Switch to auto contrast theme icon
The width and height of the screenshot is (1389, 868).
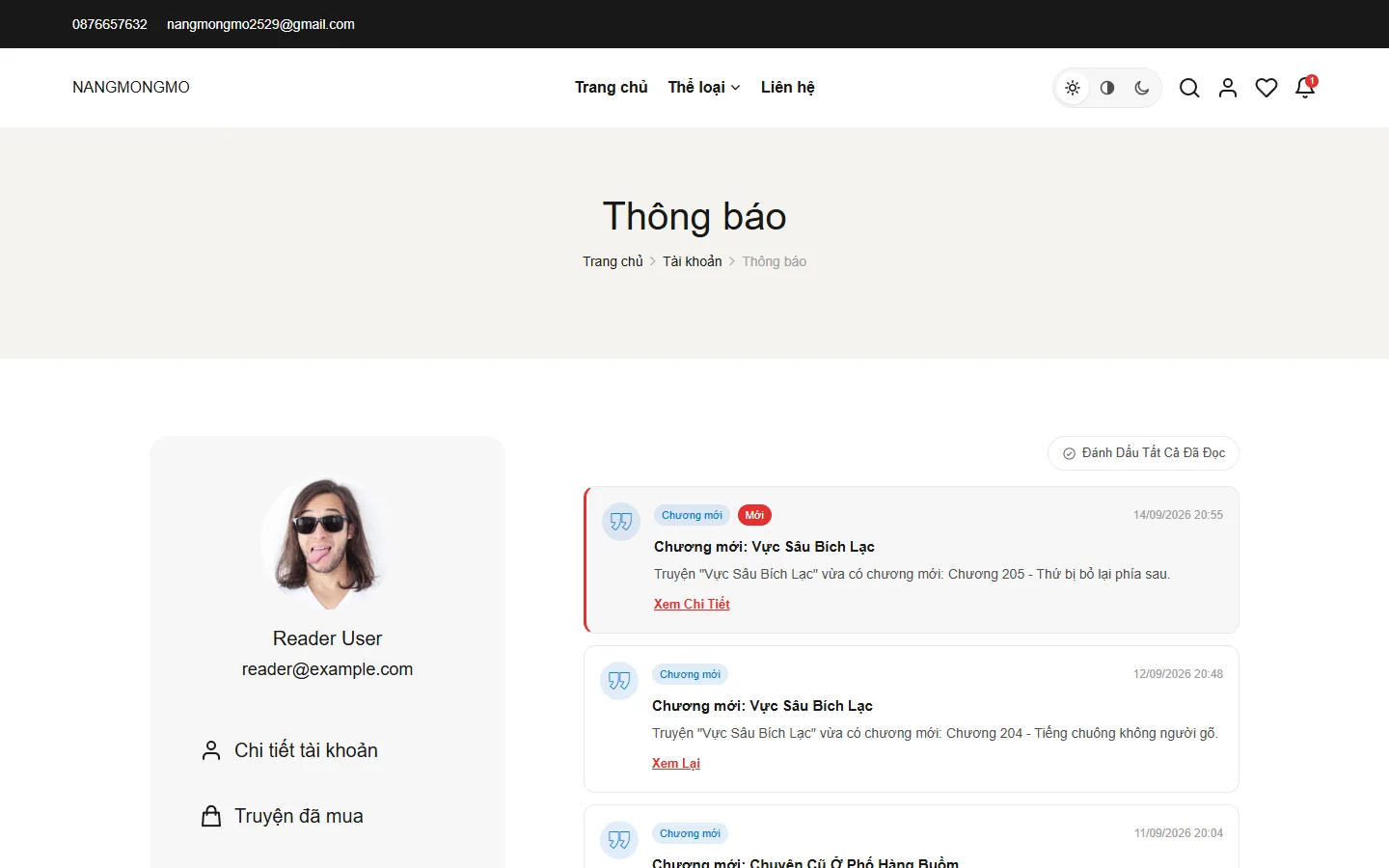click(1107, 88)
